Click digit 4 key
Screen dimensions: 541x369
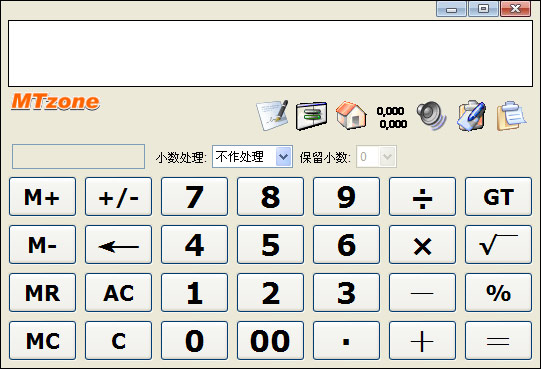pos(195,245)
